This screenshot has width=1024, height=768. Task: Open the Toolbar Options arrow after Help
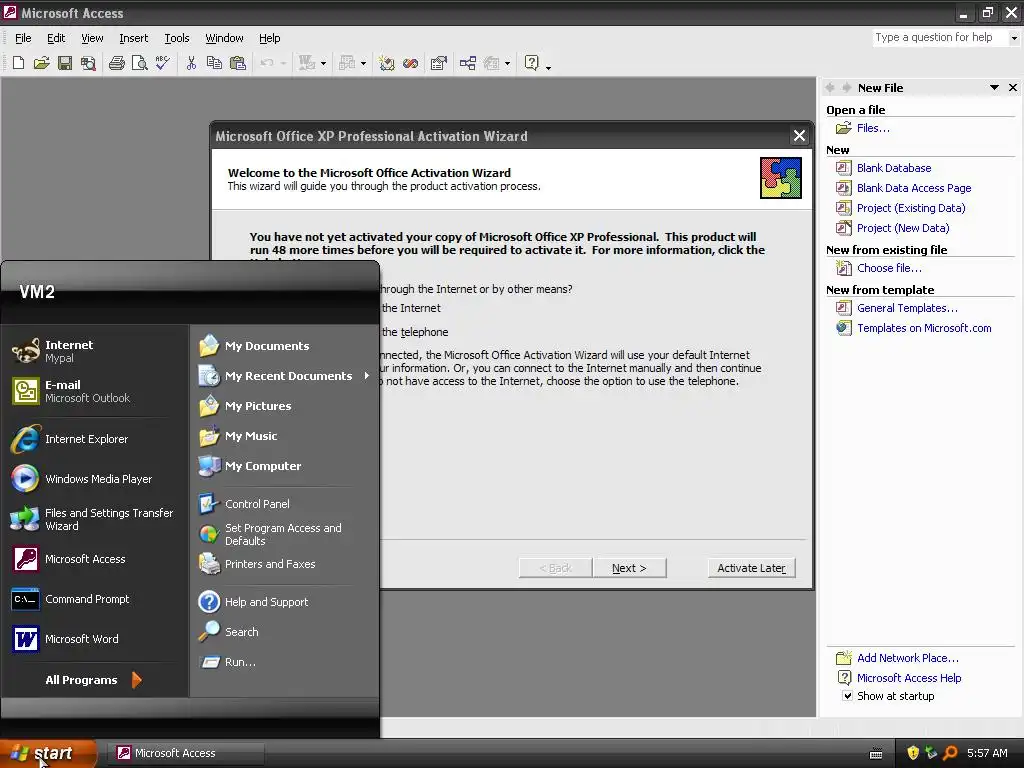[x=548, y=67]
